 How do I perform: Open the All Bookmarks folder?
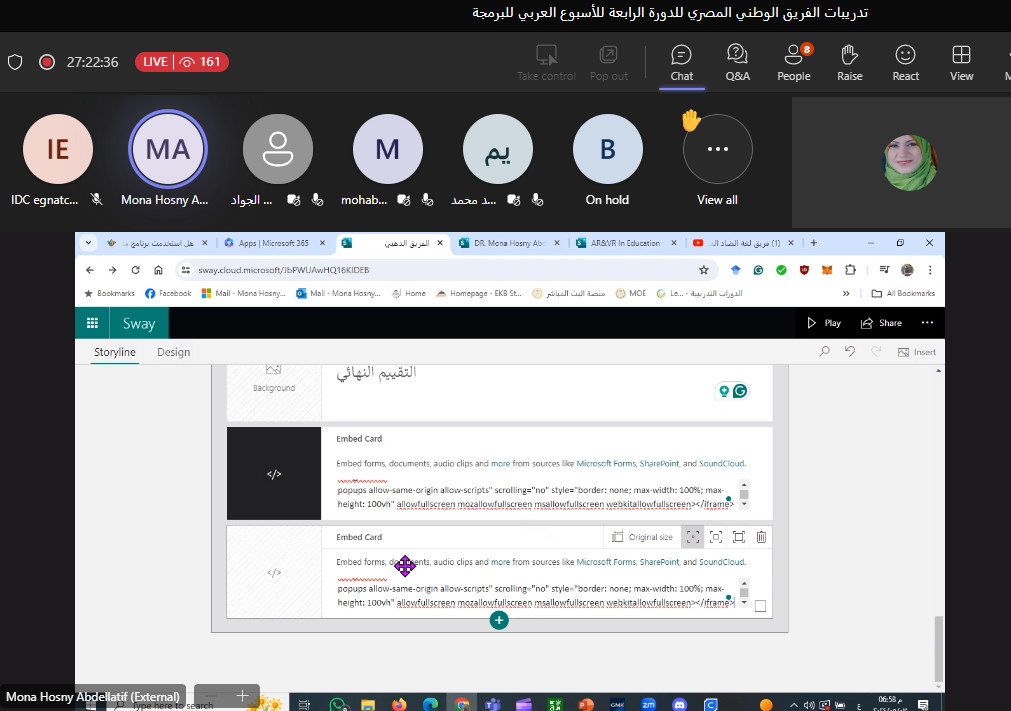coord(903,293)
